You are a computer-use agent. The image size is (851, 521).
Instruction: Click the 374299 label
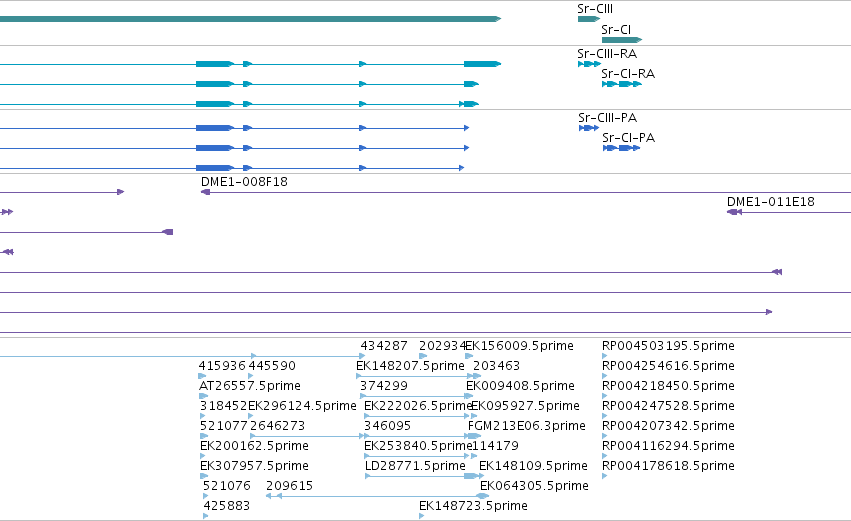point(384,386)
